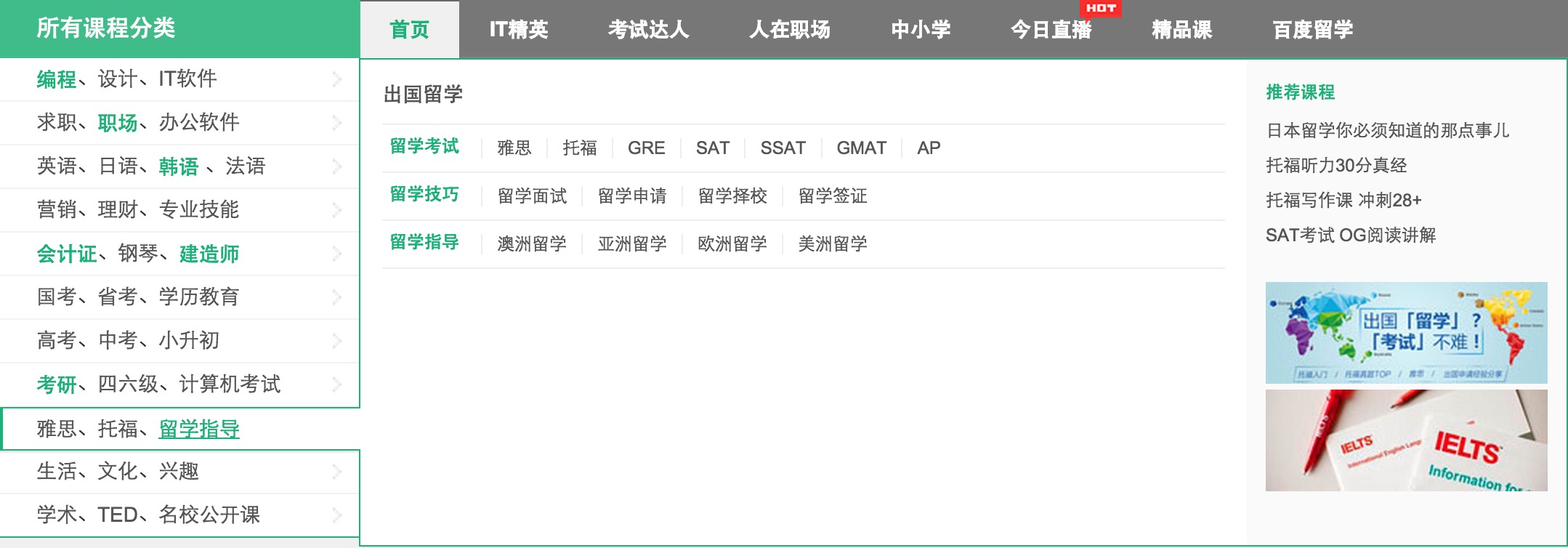Open recommended course 托福听力30分真经
Image resolution: width=1568 pixels, height=548 pixels.
1336,166
